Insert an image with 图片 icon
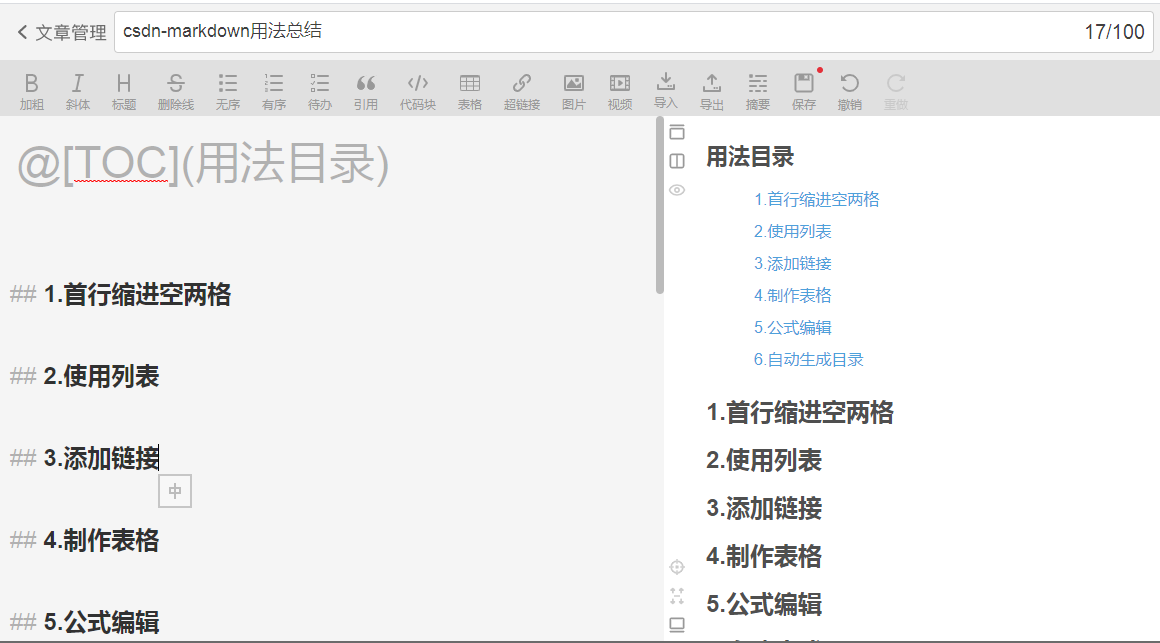This screenshot has height=643, width=1160. click(x=573, y=88)
